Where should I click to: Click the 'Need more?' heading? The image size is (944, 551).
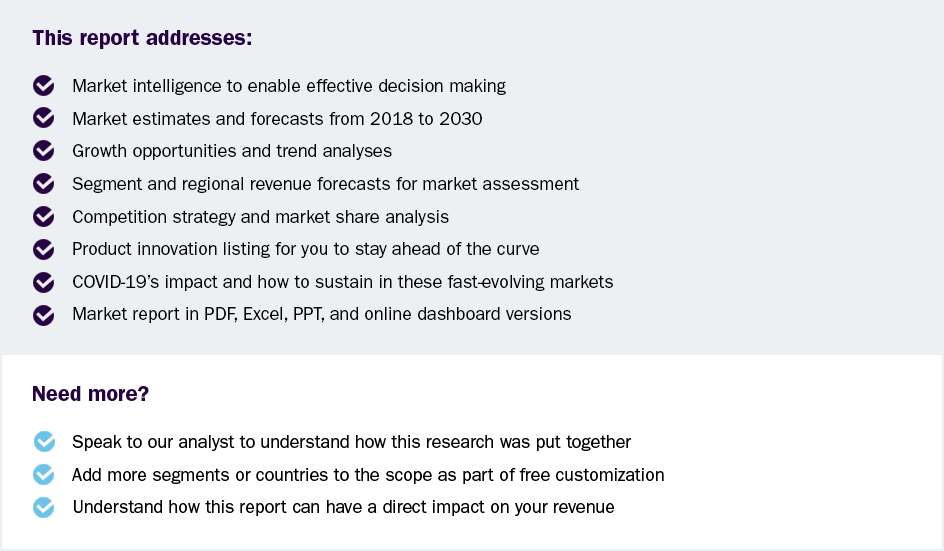[90, 394]
